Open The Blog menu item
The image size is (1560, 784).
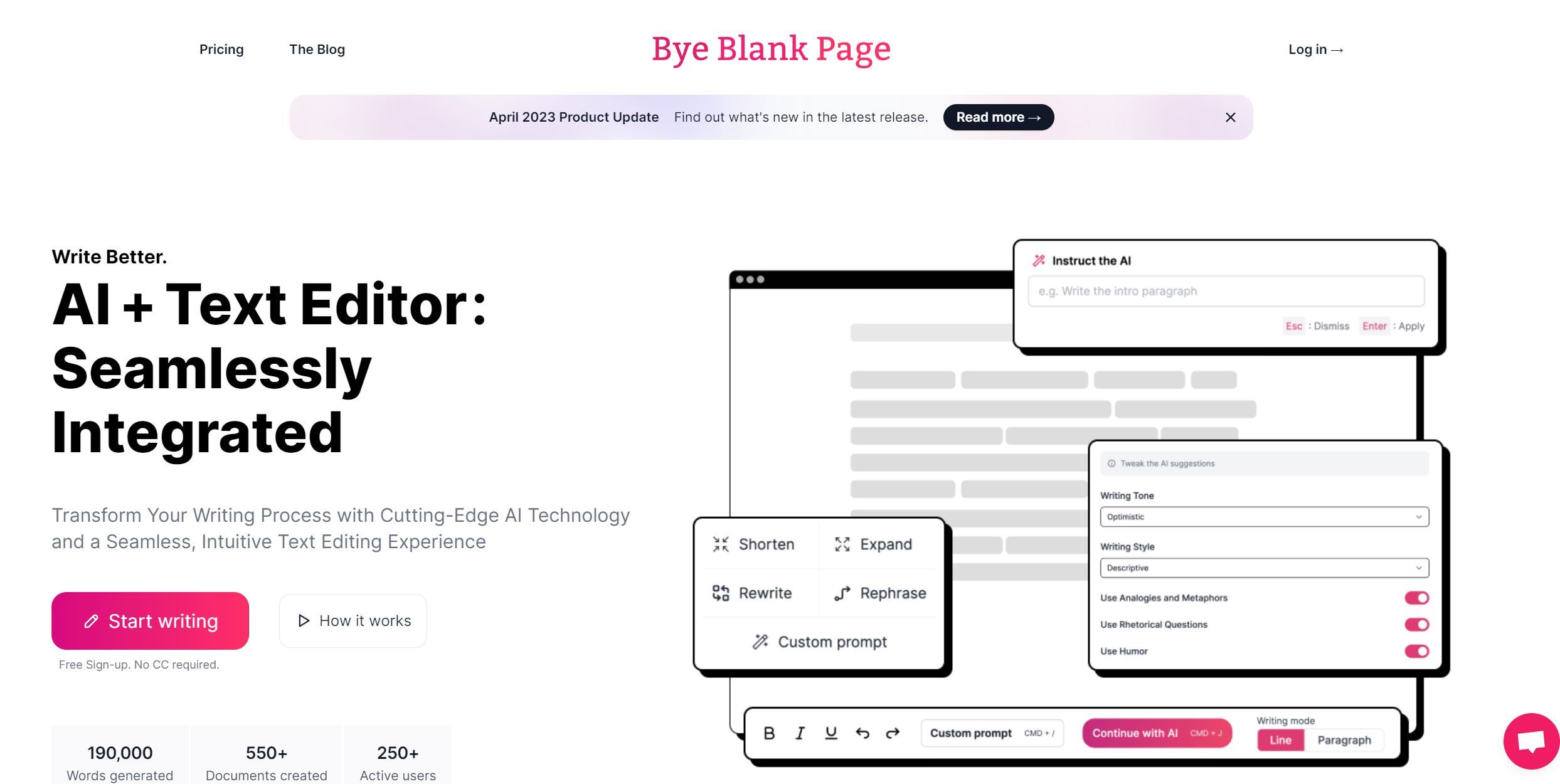pos(317,49)
